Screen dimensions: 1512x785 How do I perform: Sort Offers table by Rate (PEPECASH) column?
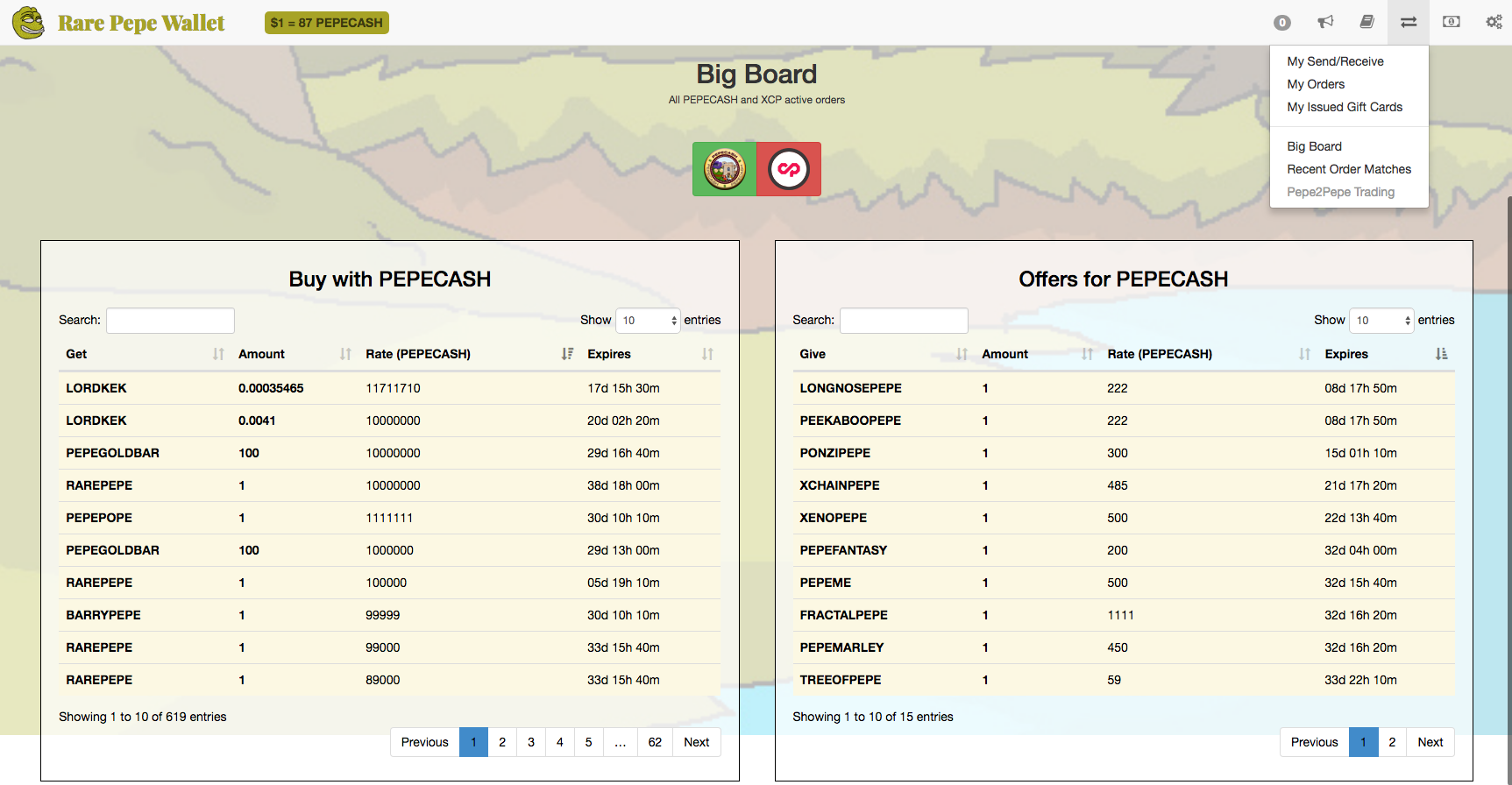1209,354
